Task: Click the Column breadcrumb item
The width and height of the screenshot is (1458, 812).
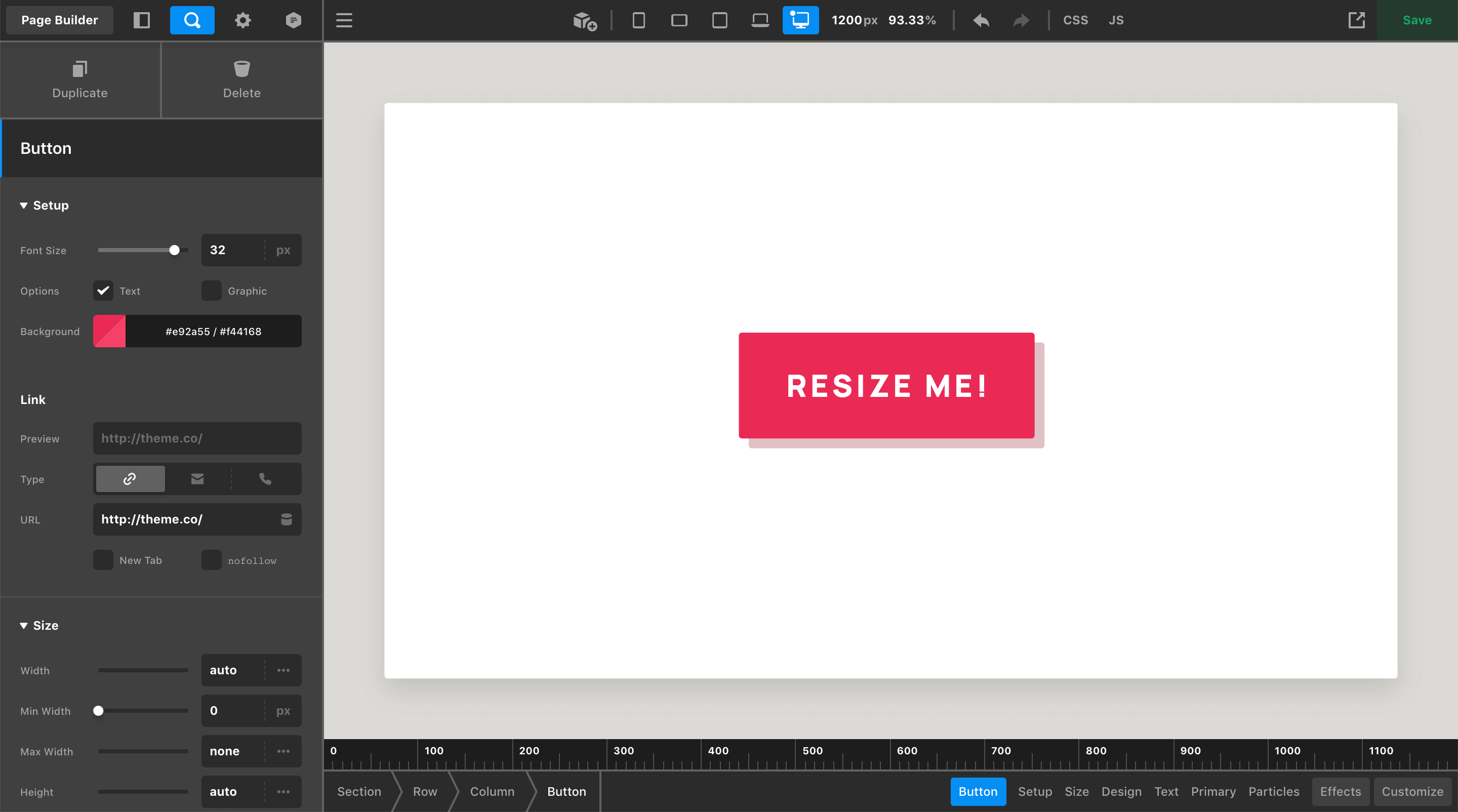Action: coord(492,791)
